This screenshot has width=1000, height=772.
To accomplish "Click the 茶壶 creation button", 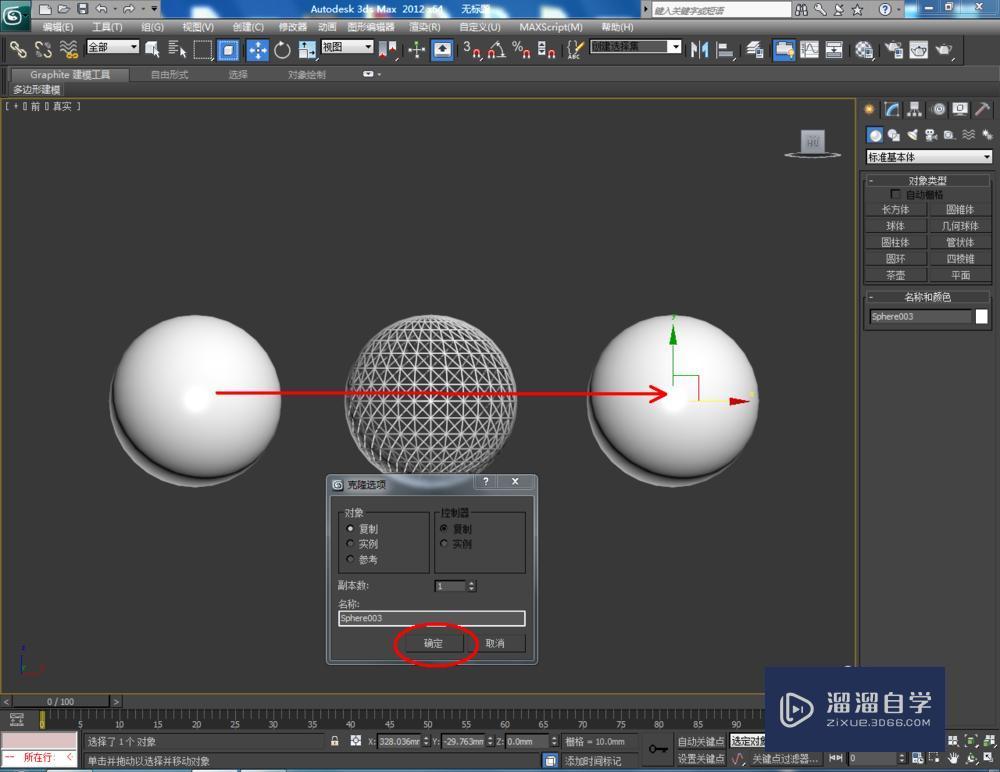I will pos(895,274).
